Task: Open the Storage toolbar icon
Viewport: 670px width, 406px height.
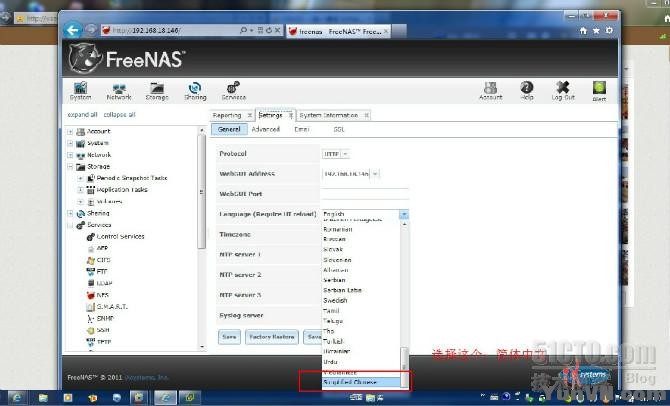Action: 157,91
